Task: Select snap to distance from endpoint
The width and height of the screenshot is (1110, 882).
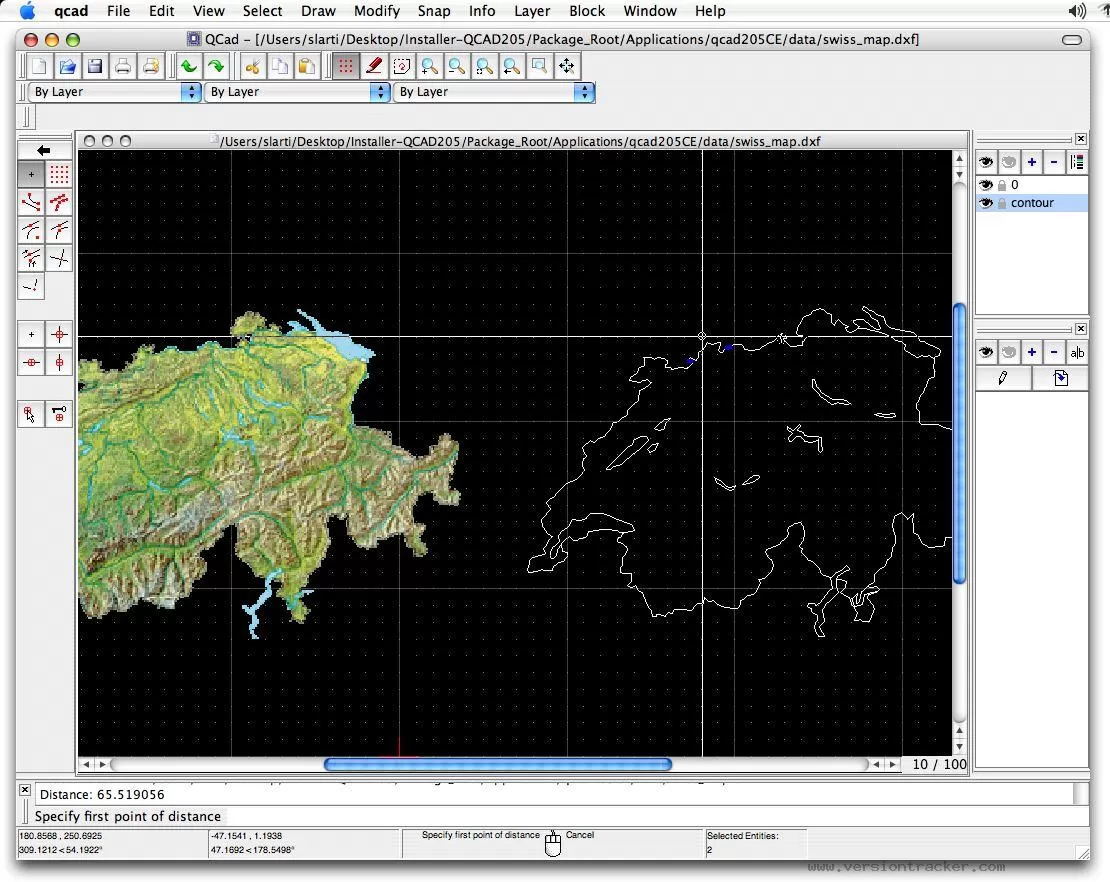Action: click(31, 258)
